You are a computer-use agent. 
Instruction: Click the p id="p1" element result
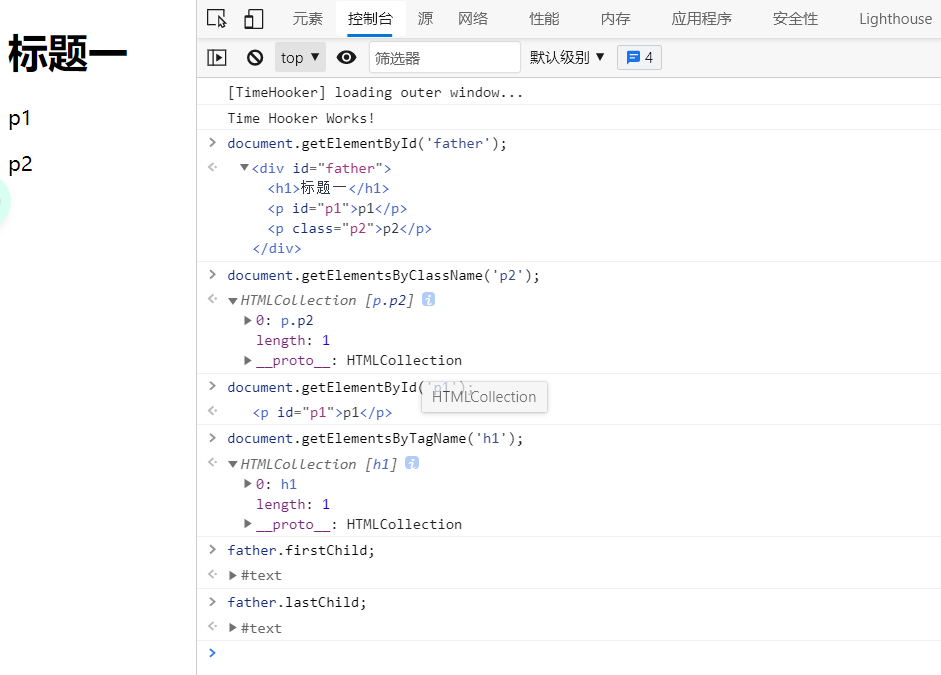[321, 412]
